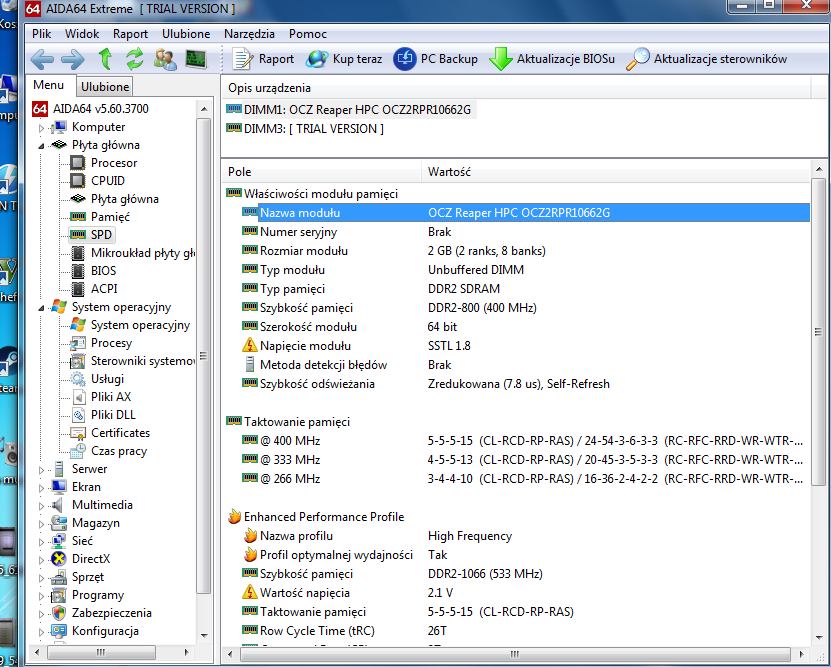The height and width of the screenshot is (667, 831).
Task: Click the Wartość napięcia warning icon
Action: [x=250, y=592]
